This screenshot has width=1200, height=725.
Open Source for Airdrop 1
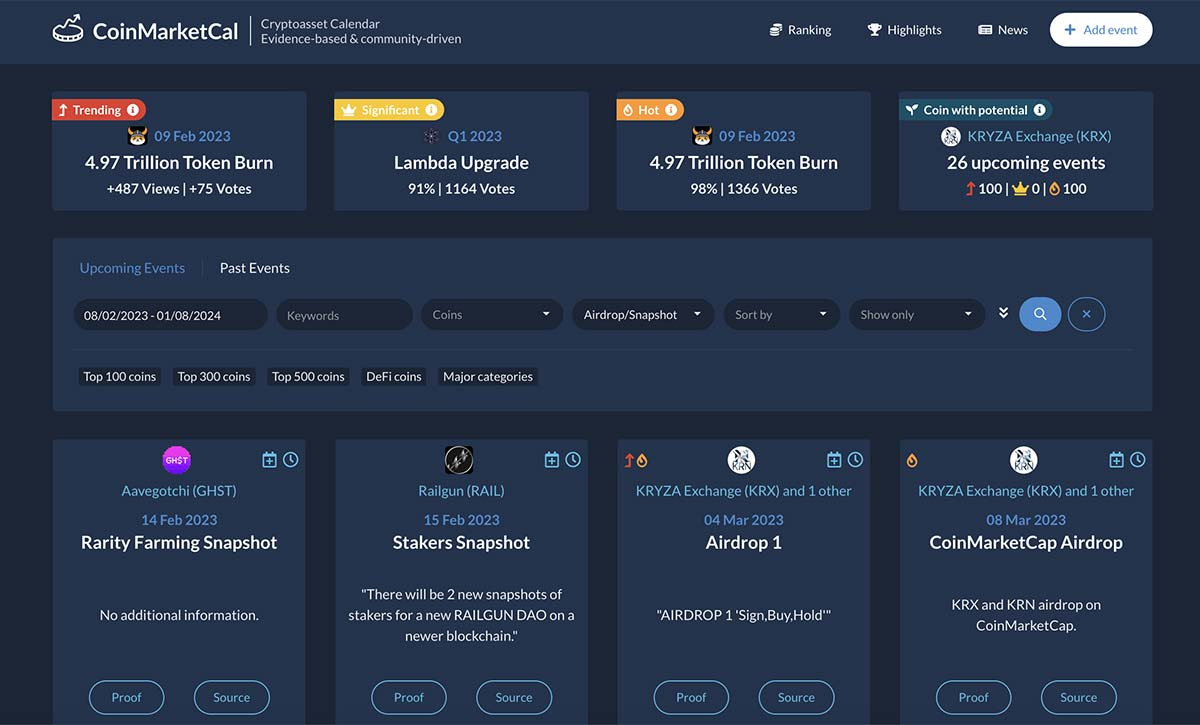pos(796,697)
